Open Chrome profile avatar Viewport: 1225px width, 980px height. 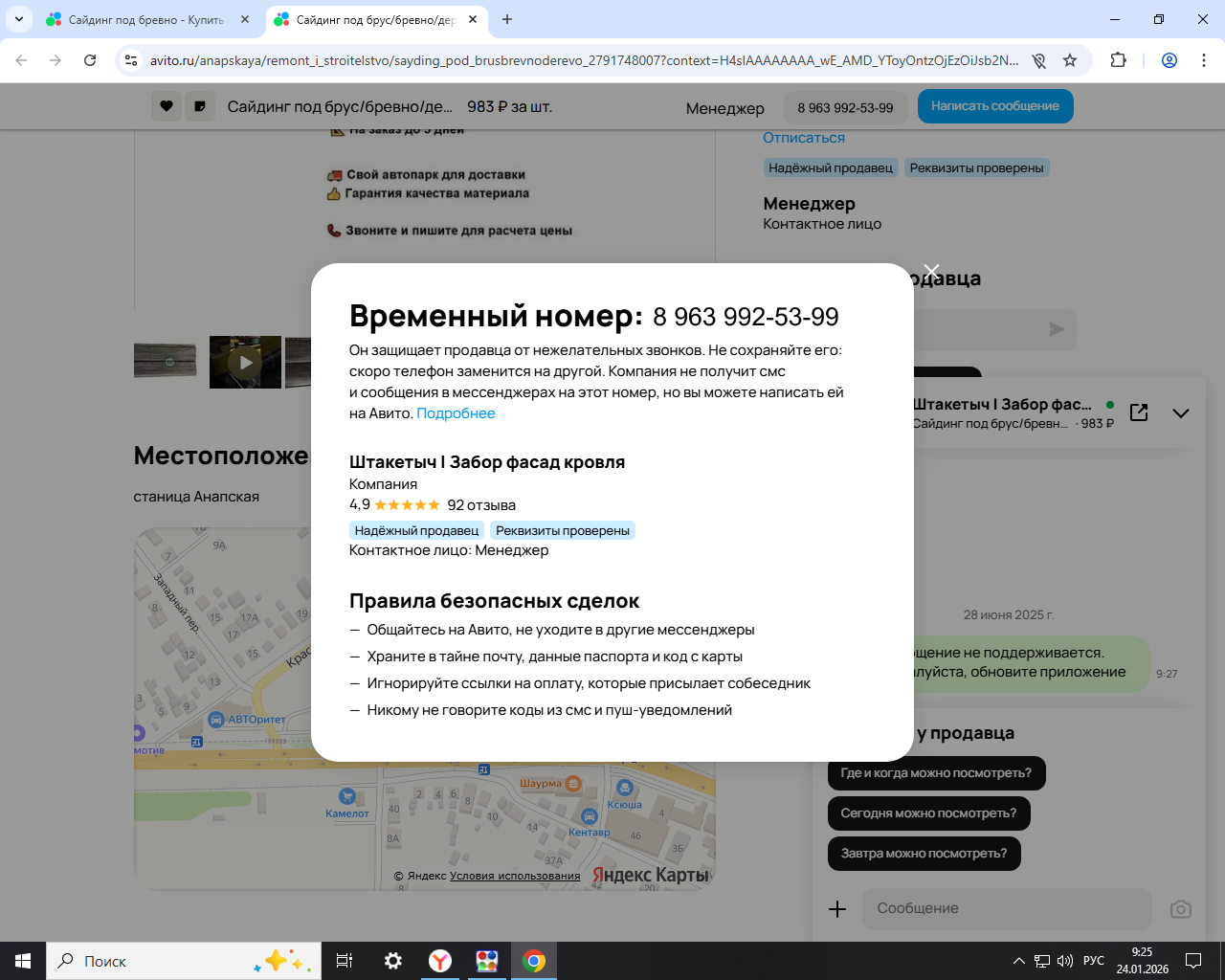pos(1169,60)
